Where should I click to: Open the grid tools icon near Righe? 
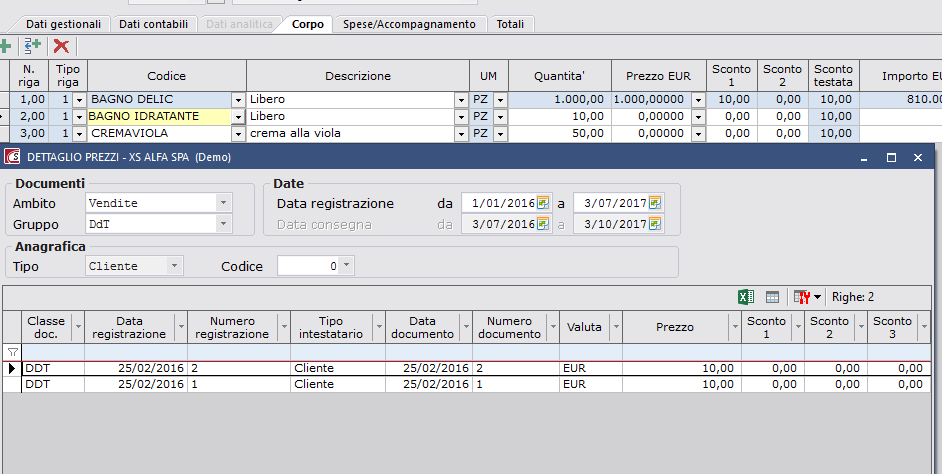point(802,297)
